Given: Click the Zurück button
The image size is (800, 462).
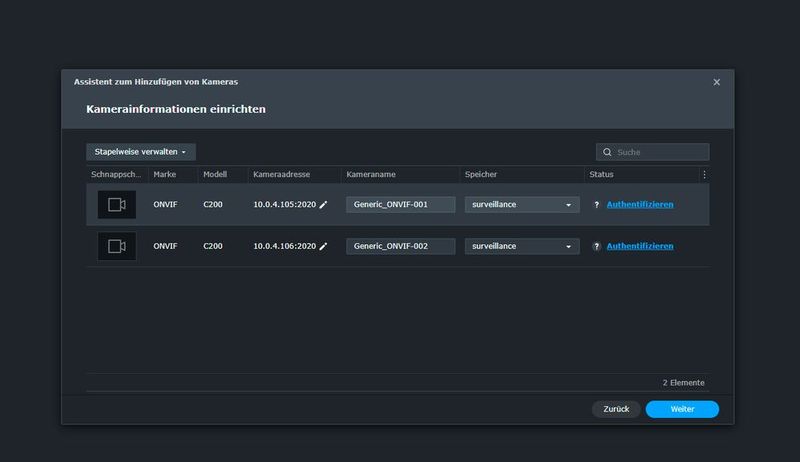Looking at the screenshot, I should pos(616,409).
